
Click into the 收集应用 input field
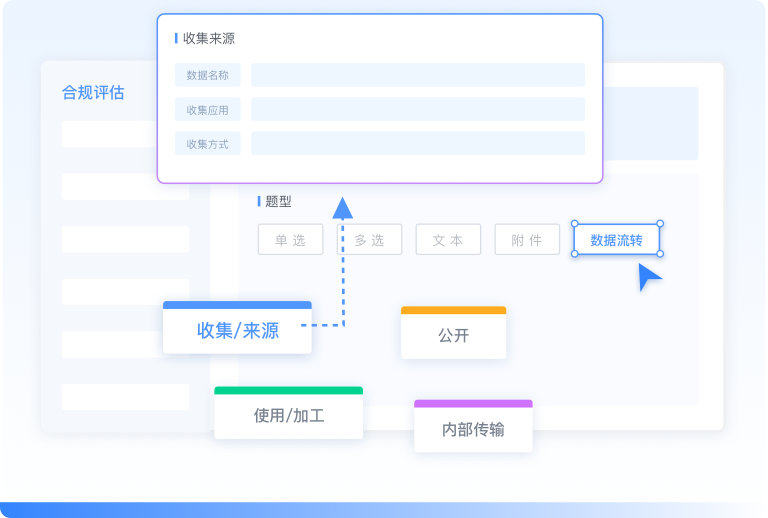point(417,110)
